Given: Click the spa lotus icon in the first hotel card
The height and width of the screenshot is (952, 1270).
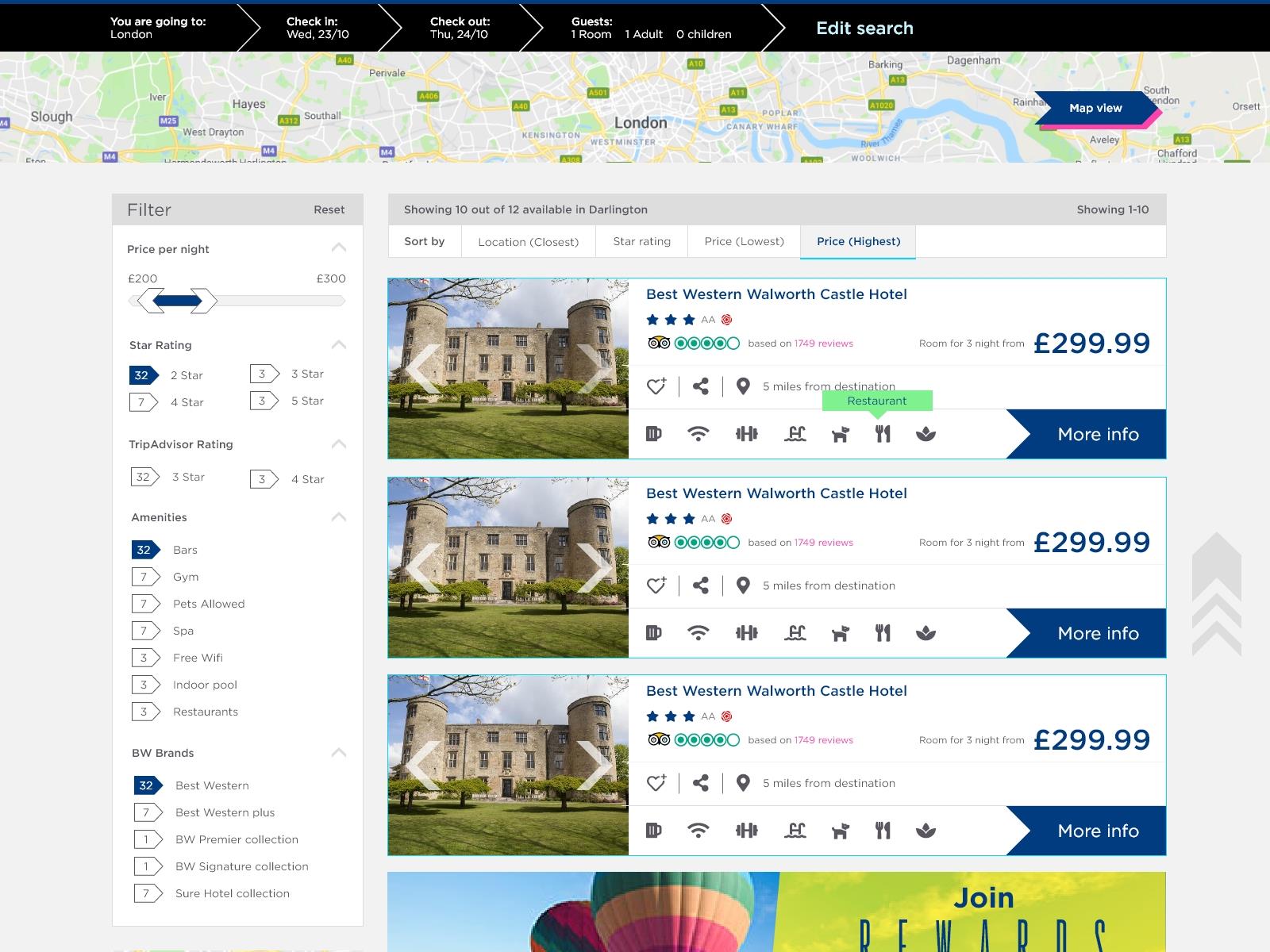Looking at the screenshot, I should tap(926, 434).
